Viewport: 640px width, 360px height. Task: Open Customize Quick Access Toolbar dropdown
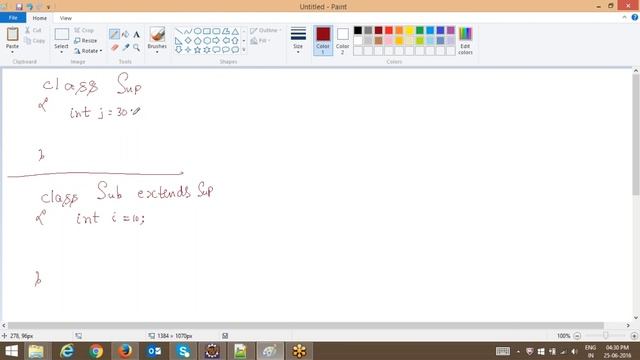click(49, 7)
